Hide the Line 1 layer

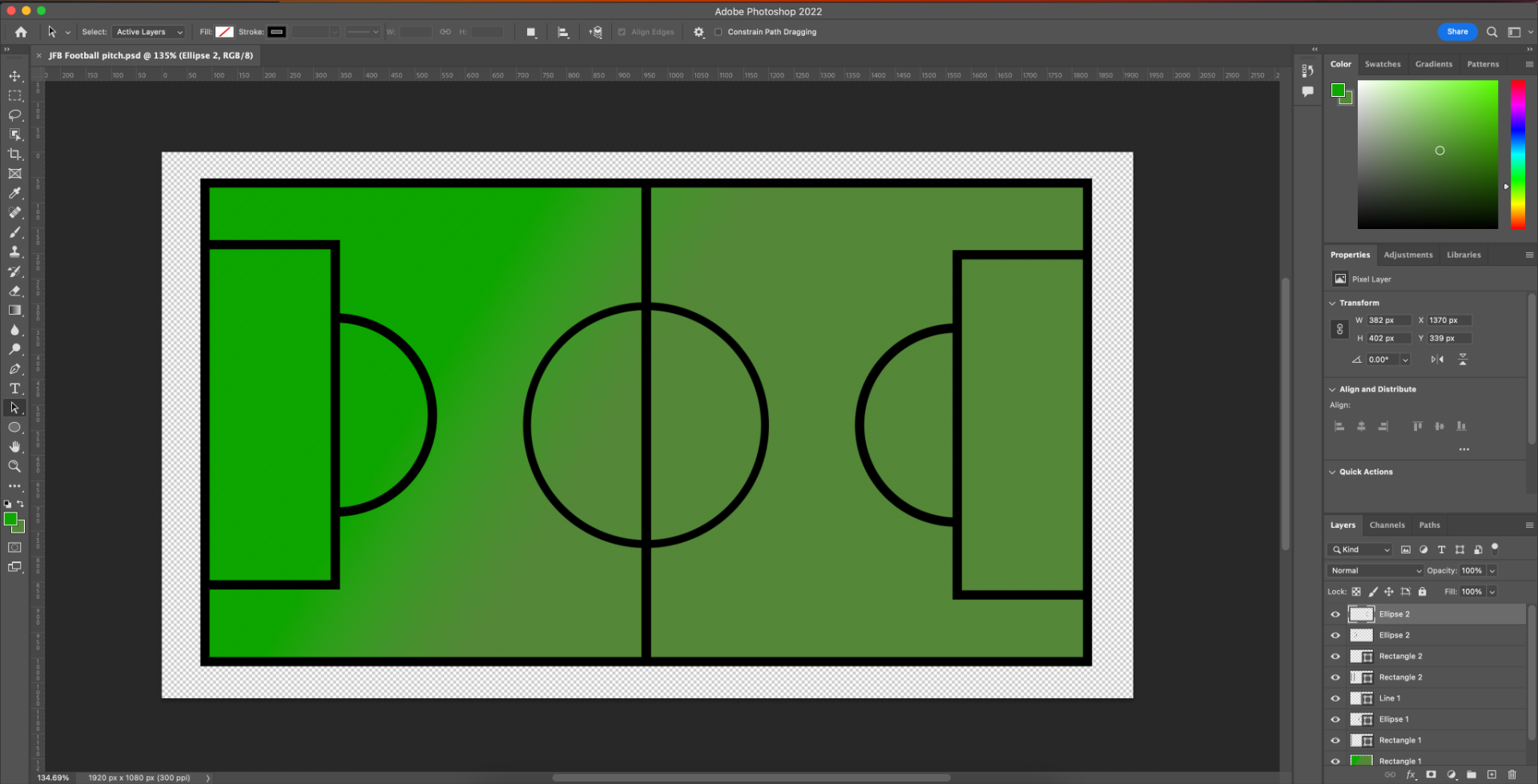pyautogui.click(x=1335, y=698)
